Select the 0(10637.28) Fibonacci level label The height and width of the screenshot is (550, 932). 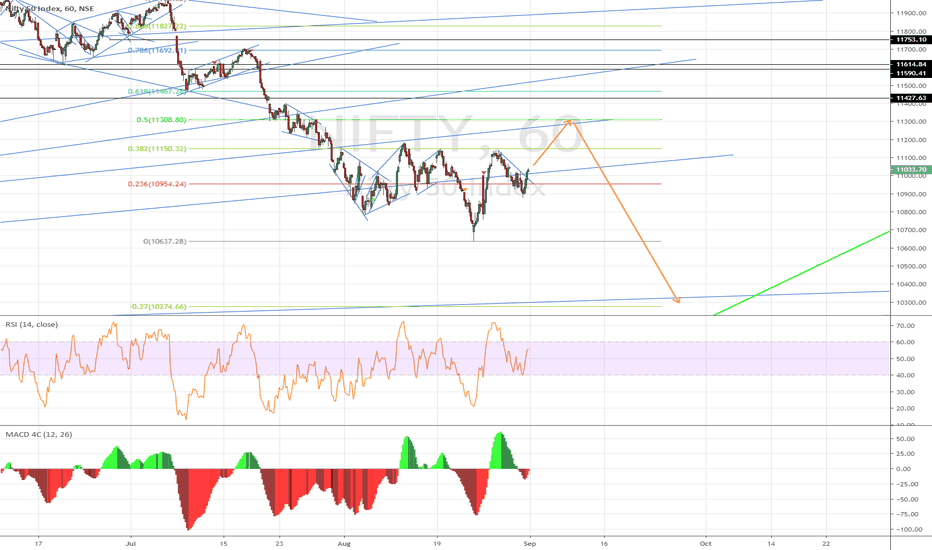(165, 241)
